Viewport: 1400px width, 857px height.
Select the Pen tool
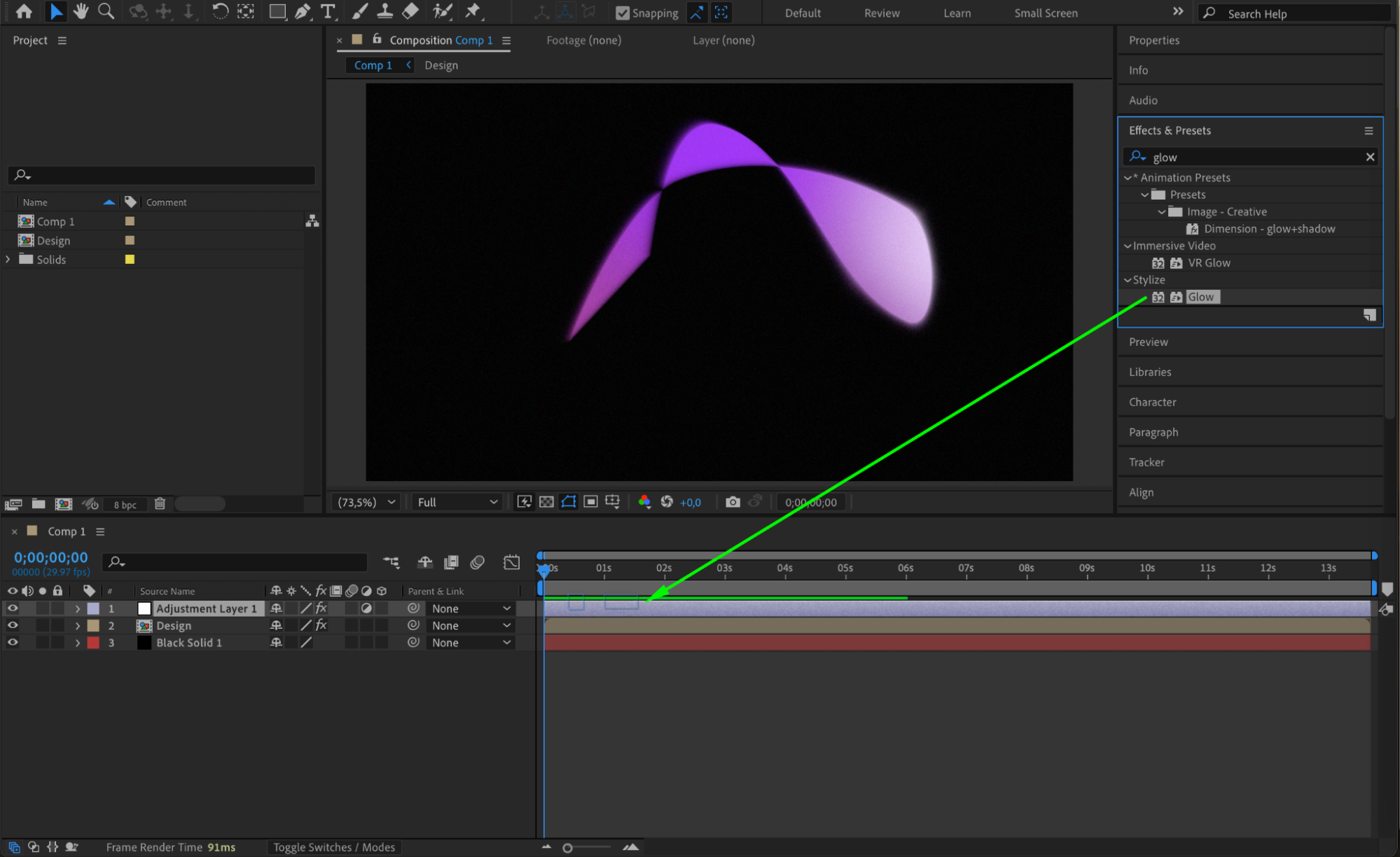pyautogui.click(x=303, y=11)
